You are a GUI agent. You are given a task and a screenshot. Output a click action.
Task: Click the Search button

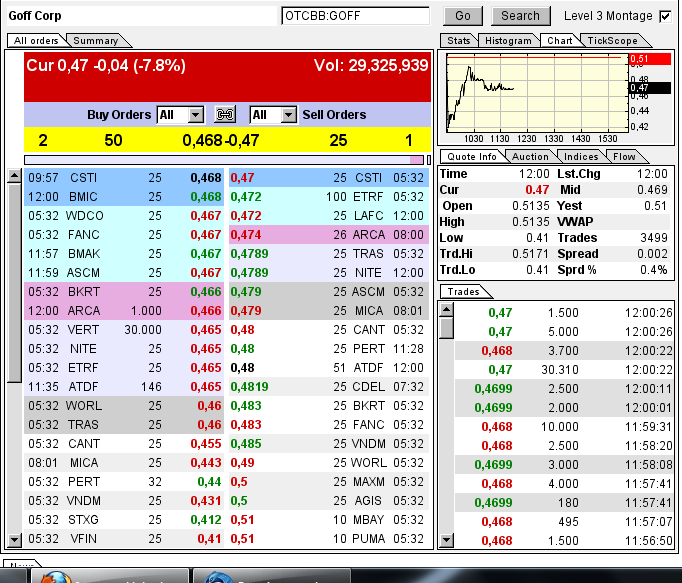[x=520, y=16]
